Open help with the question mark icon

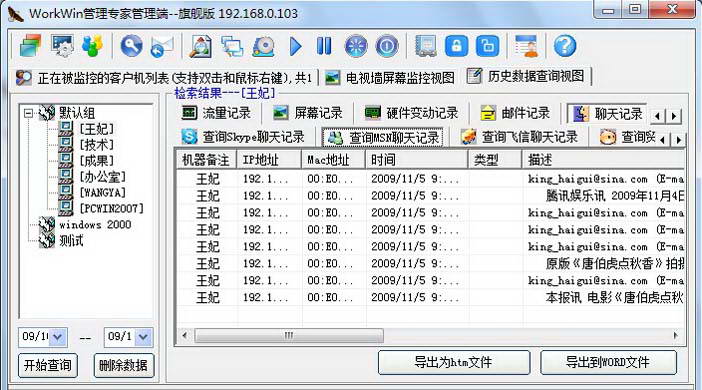coord(565,46)
